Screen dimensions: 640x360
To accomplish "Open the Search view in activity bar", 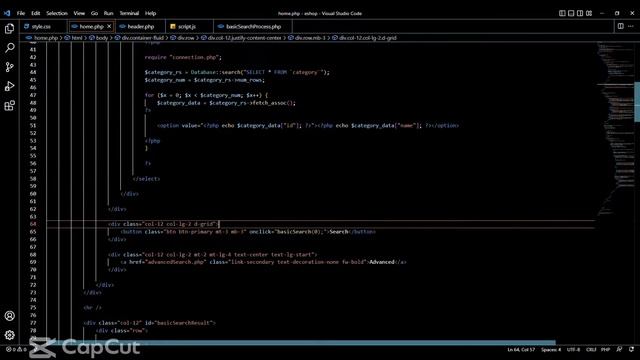I will (9, 48).
